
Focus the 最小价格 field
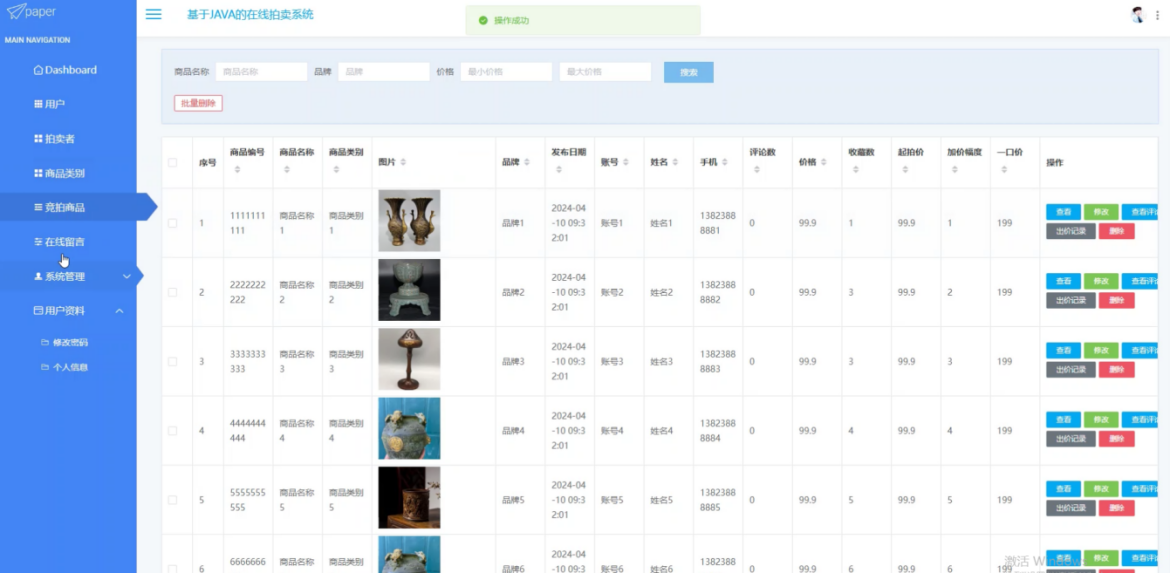(x=506, y=72)
